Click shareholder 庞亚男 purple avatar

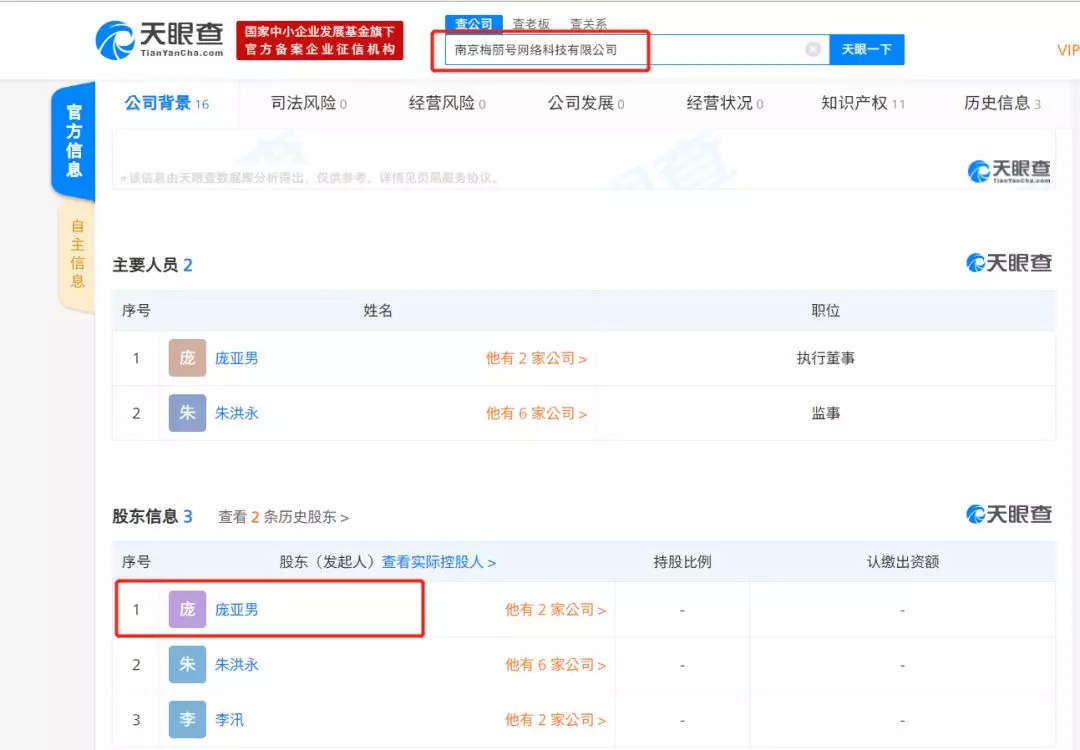click(187, 610)
